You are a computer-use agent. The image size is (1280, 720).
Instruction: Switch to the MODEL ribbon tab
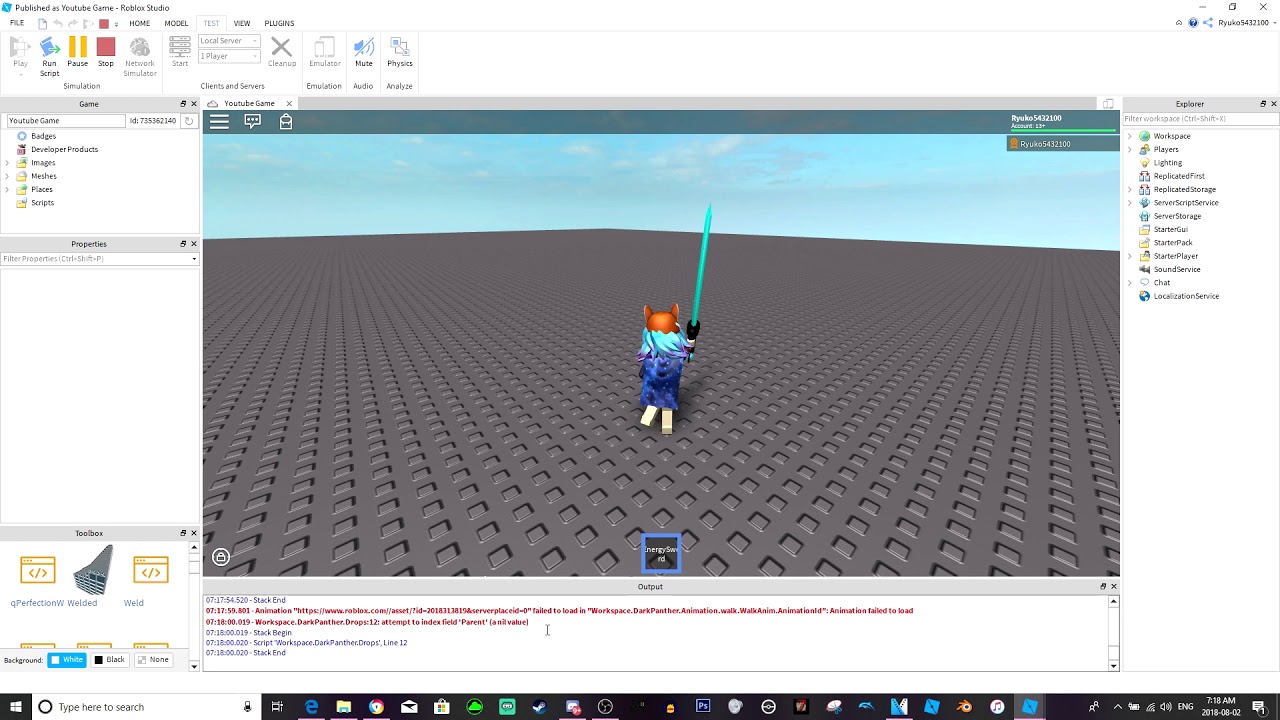point(176,23)
